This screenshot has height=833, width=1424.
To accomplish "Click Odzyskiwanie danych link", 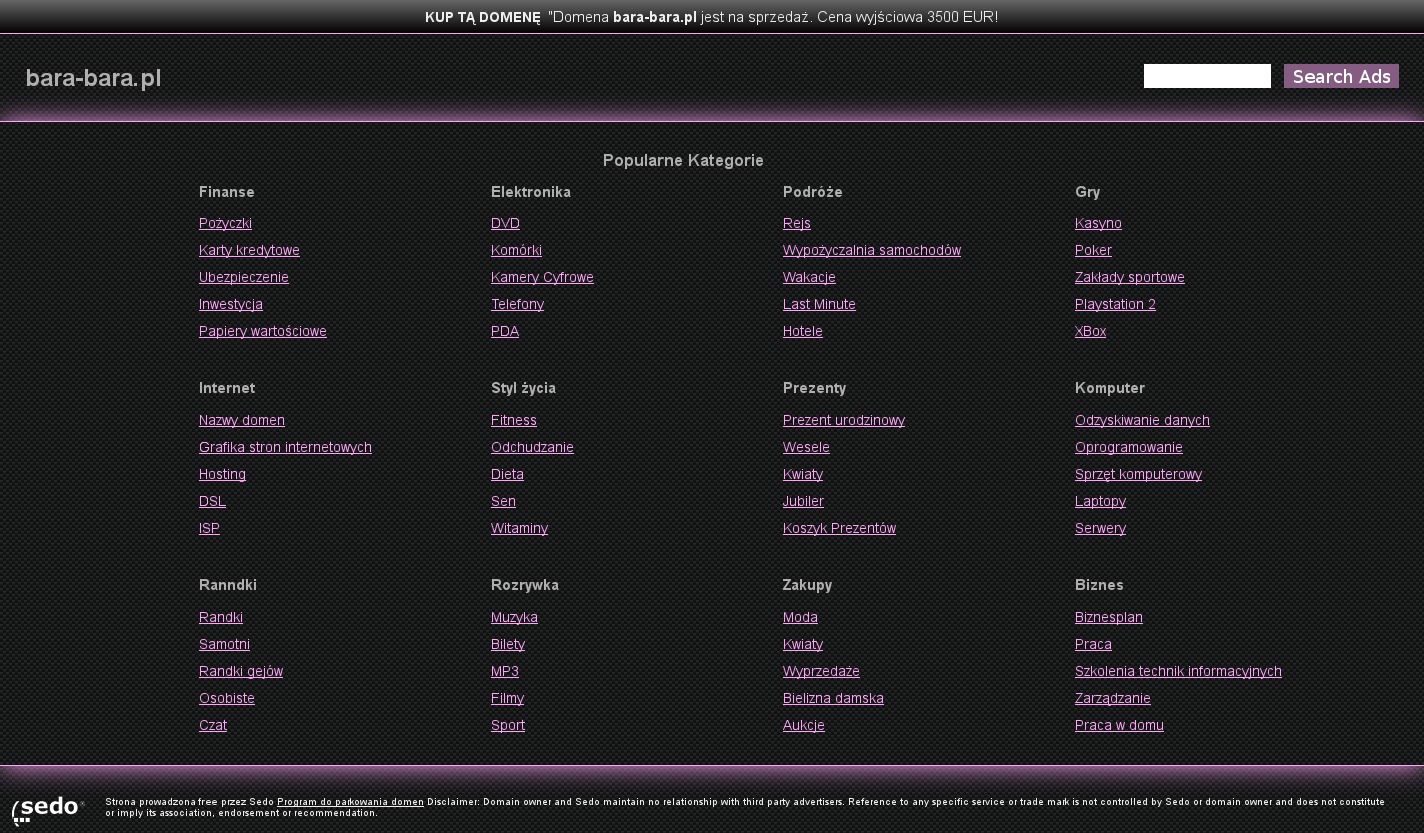I will [x=1142, y=420].
